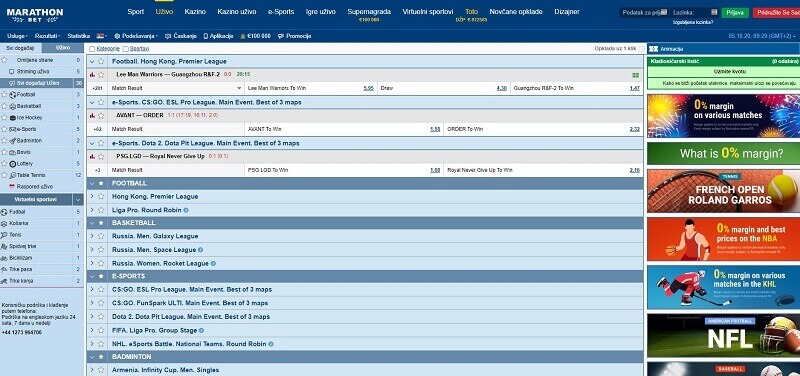Click the Basketball icon in the left sidebar
Screen dimensions: 800x376
tap(13, 106)
